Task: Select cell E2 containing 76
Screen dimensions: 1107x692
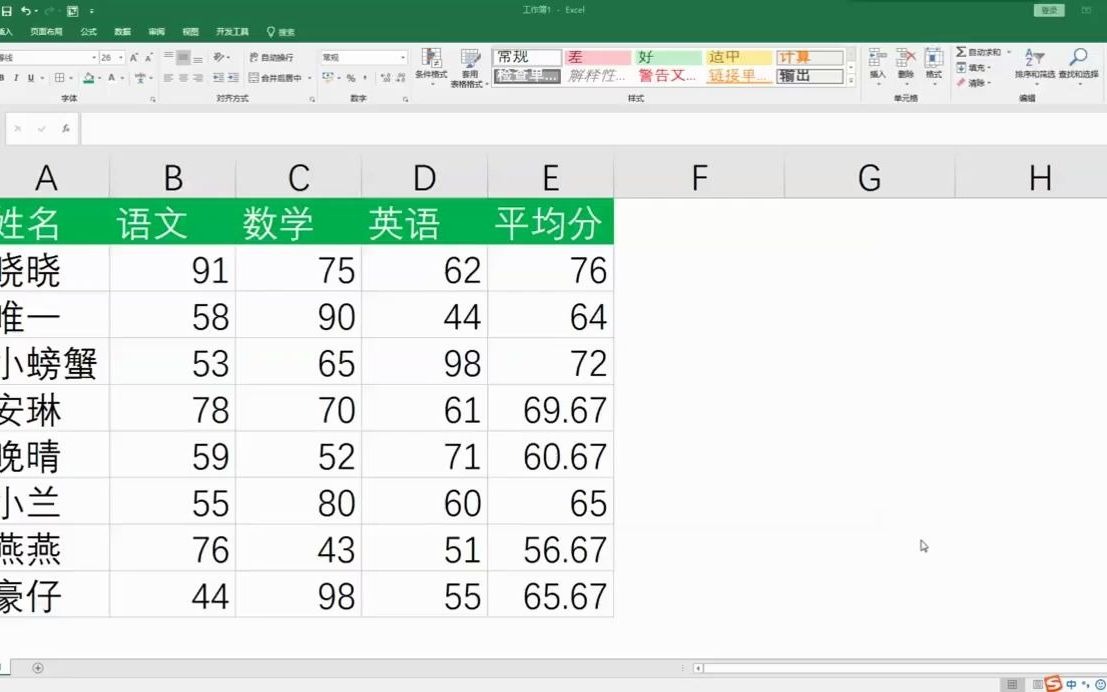Action: coord(550,270)
